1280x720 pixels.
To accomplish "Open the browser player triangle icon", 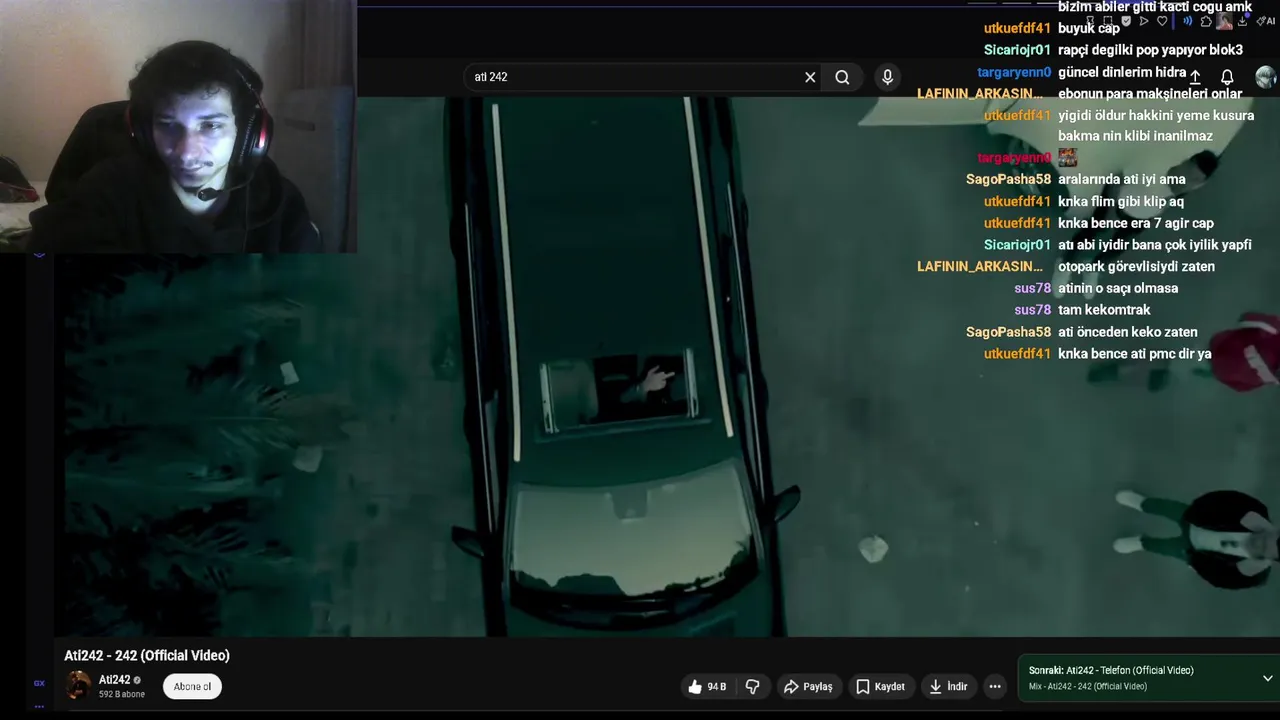I will (x=1144, y=21).
